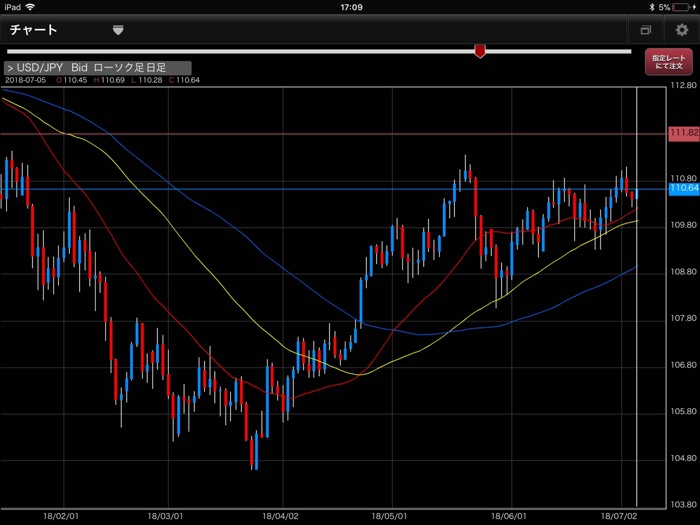Tap the 17:09 clock in status bar
Screen dimensions: 700x525
(x=350, y=7)
